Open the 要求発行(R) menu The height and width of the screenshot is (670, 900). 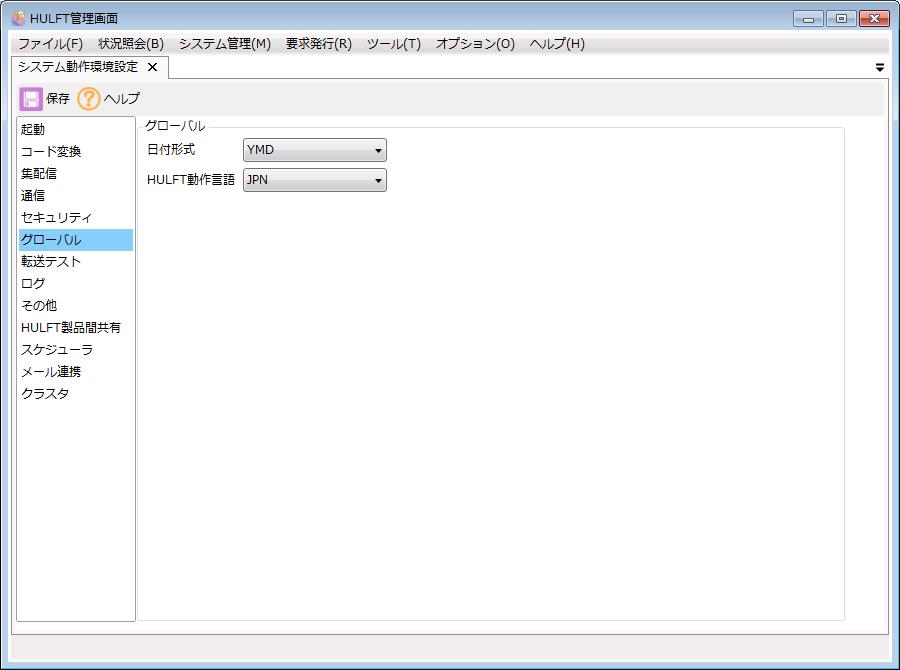(319, 44)
